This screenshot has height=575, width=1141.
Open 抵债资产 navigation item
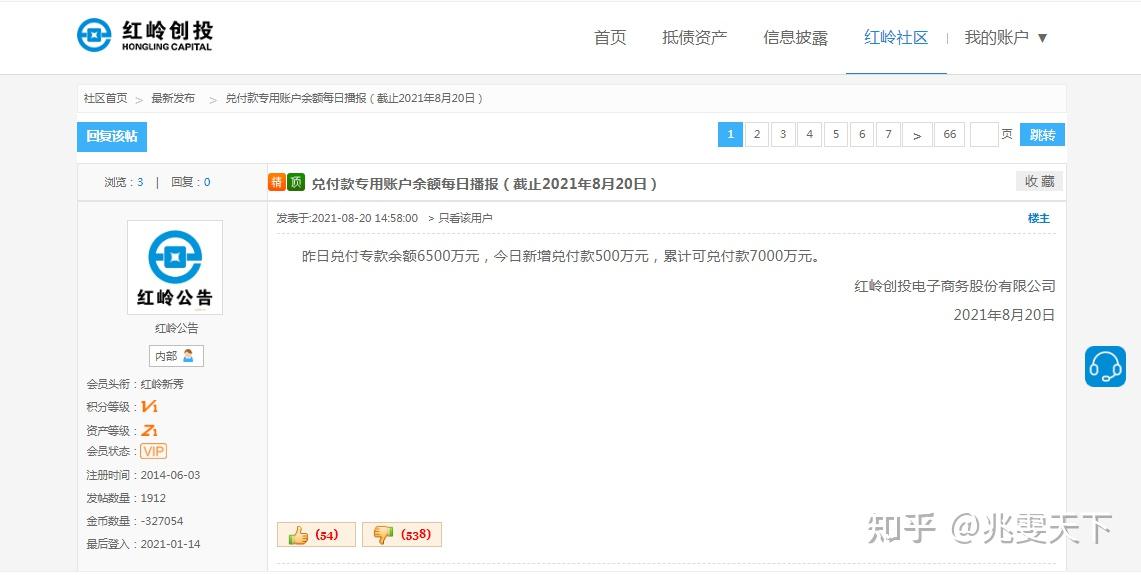694,38
